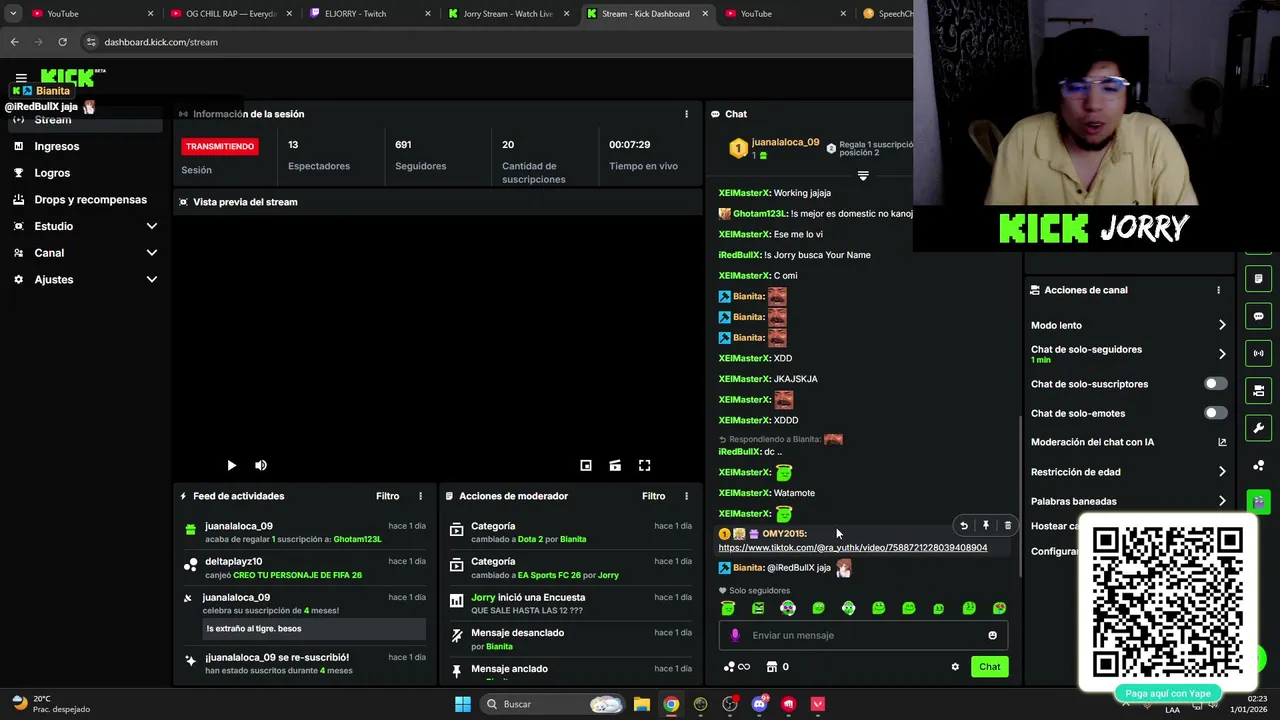Open kebab menu of Acciones de moderador

coord(686,496)
